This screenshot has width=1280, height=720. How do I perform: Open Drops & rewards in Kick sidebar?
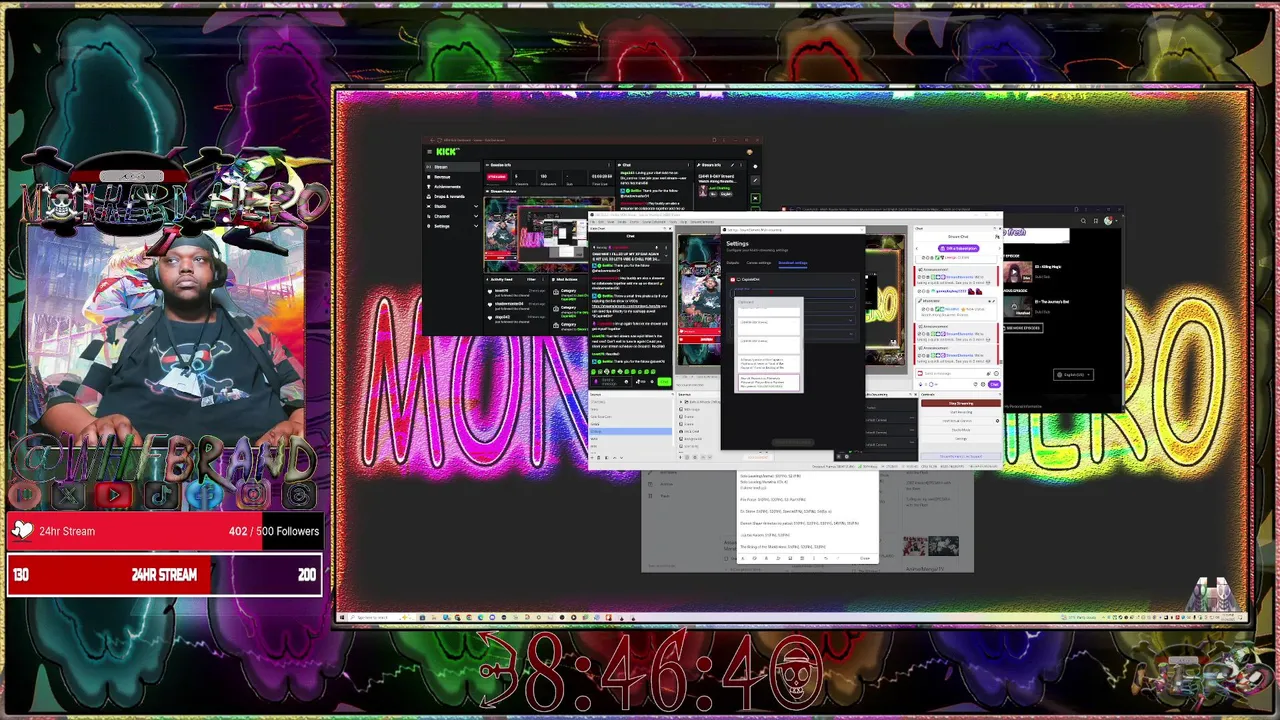(451, 197)
